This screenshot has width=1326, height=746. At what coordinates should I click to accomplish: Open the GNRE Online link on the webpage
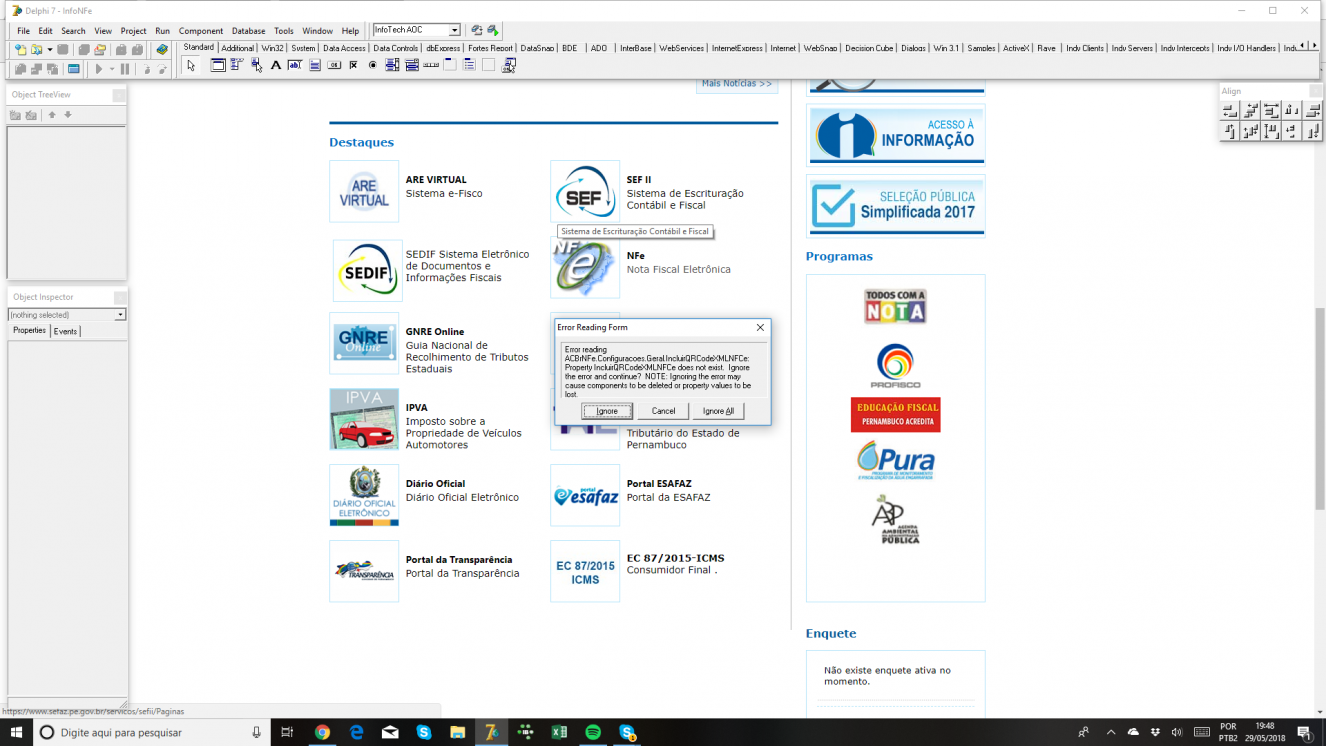(x=435, y=332)
